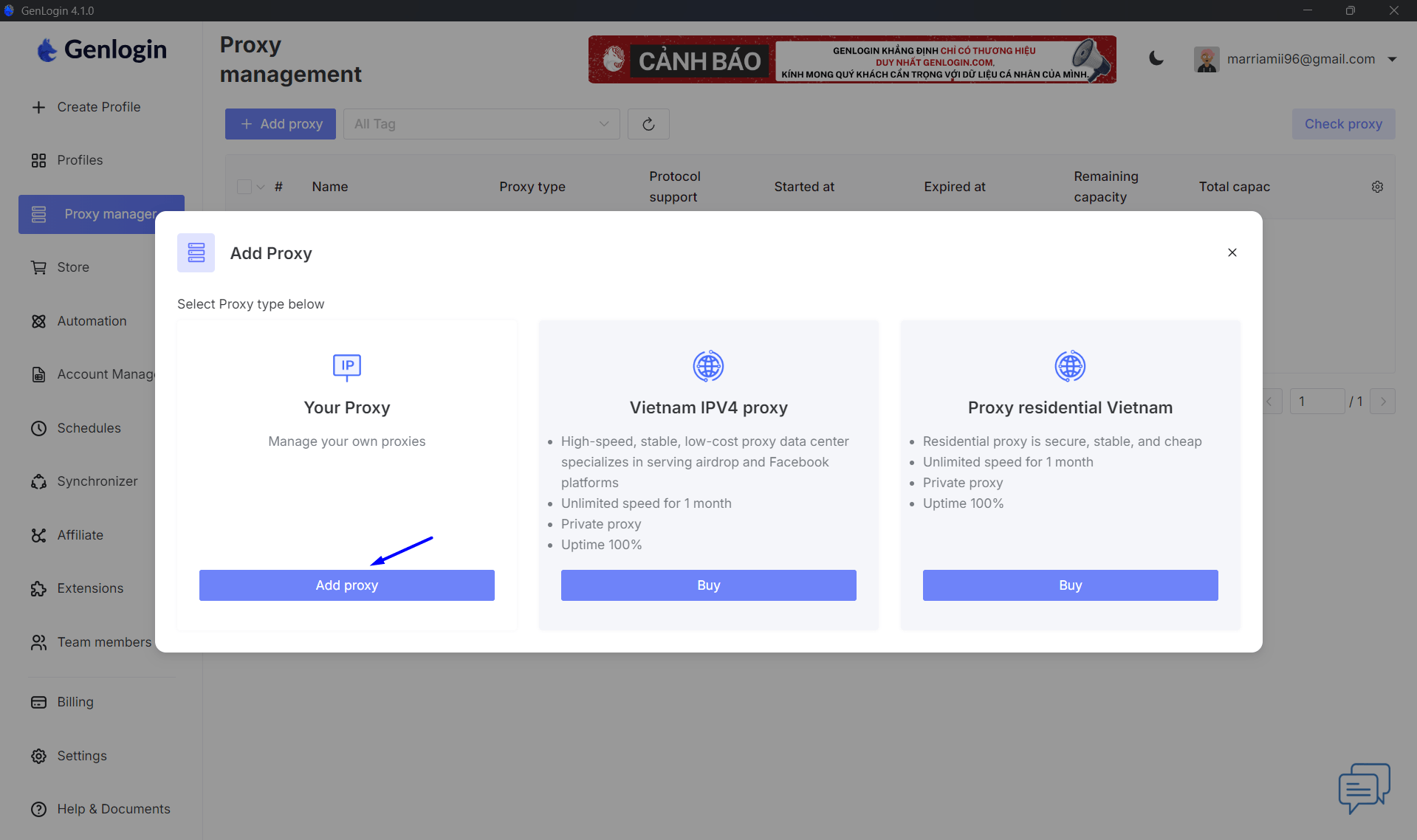This screenshot has width=1417, height=840.
Task: Click the Check proxy button
Action: coord(1343,124)
